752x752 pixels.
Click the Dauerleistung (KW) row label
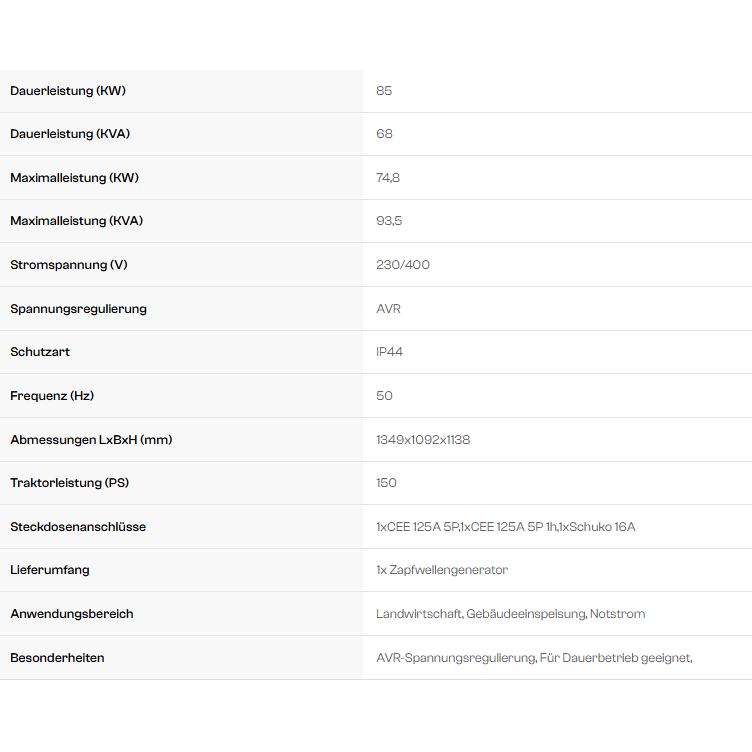(68, 91)
